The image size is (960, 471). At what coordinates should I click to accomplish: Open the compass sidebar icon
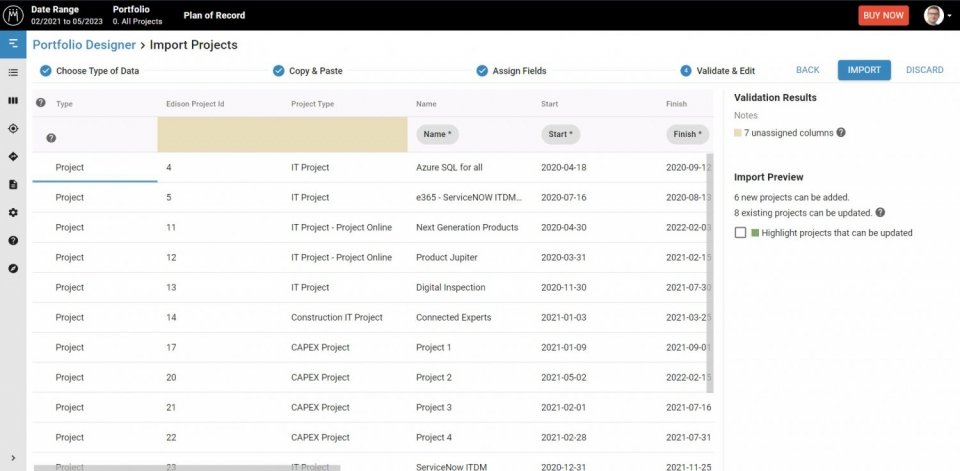[13, 268]
